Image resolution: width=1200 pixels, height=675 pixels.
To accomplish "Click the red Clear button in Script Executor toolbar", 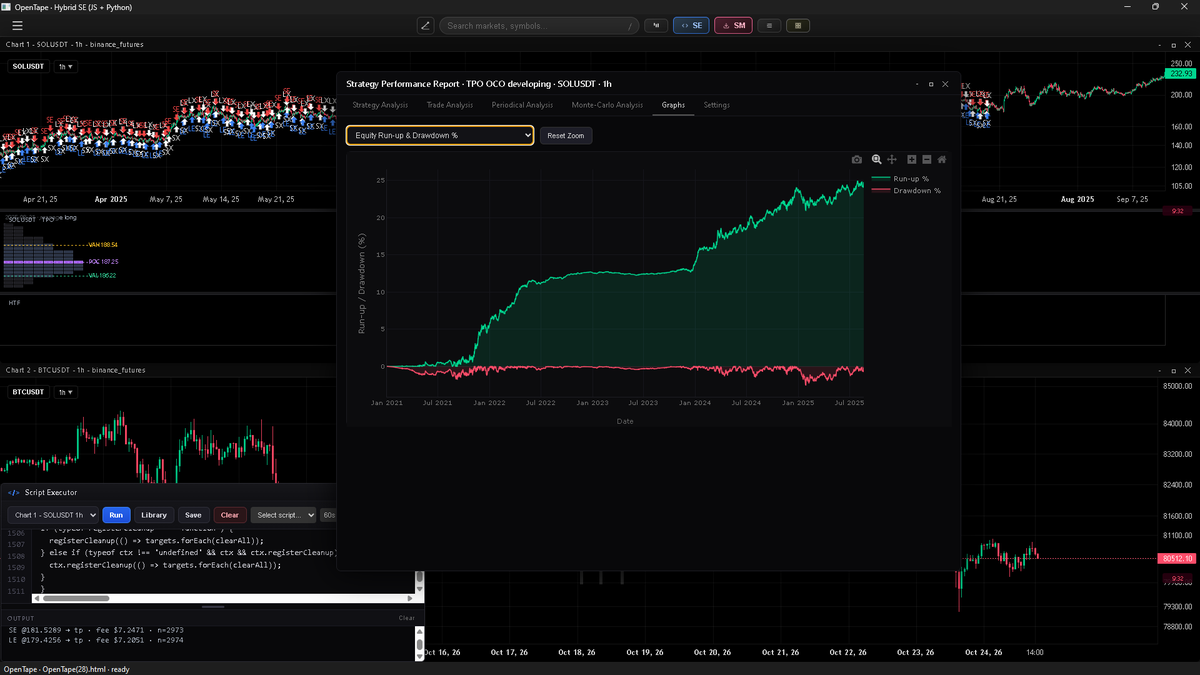I will tap(229, 515).
